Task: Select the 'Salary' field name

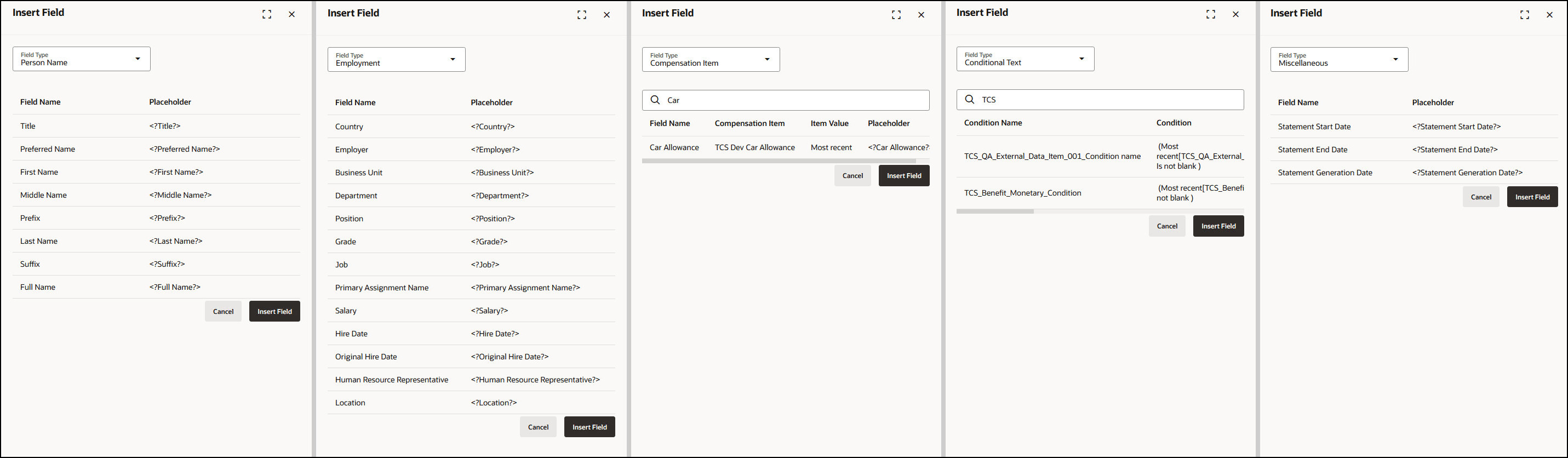Action: click(346, 311)
